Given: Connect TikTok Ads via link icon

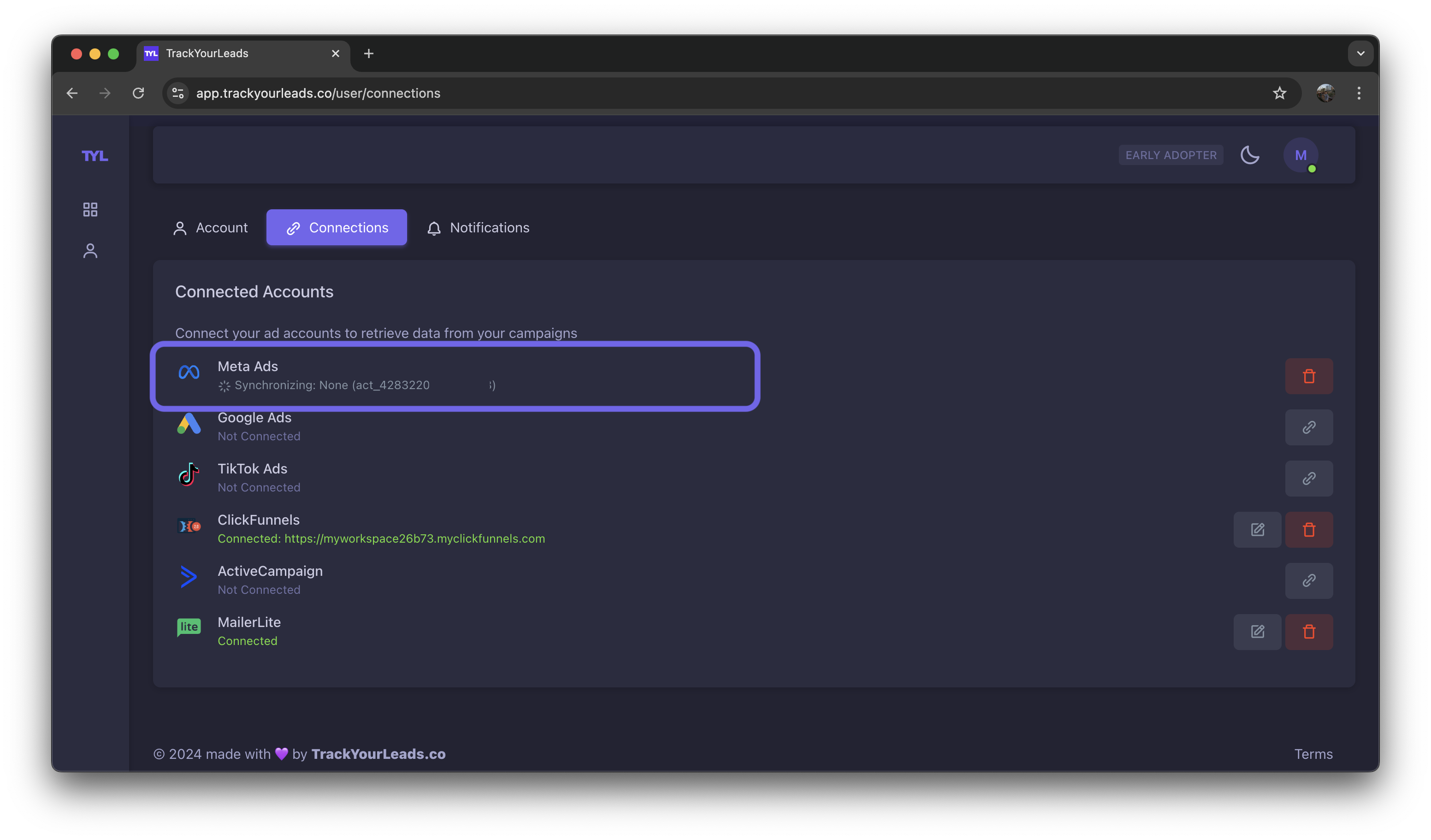Looking at the screenshot, I should pyautogui.click(x=1309, y=478).
